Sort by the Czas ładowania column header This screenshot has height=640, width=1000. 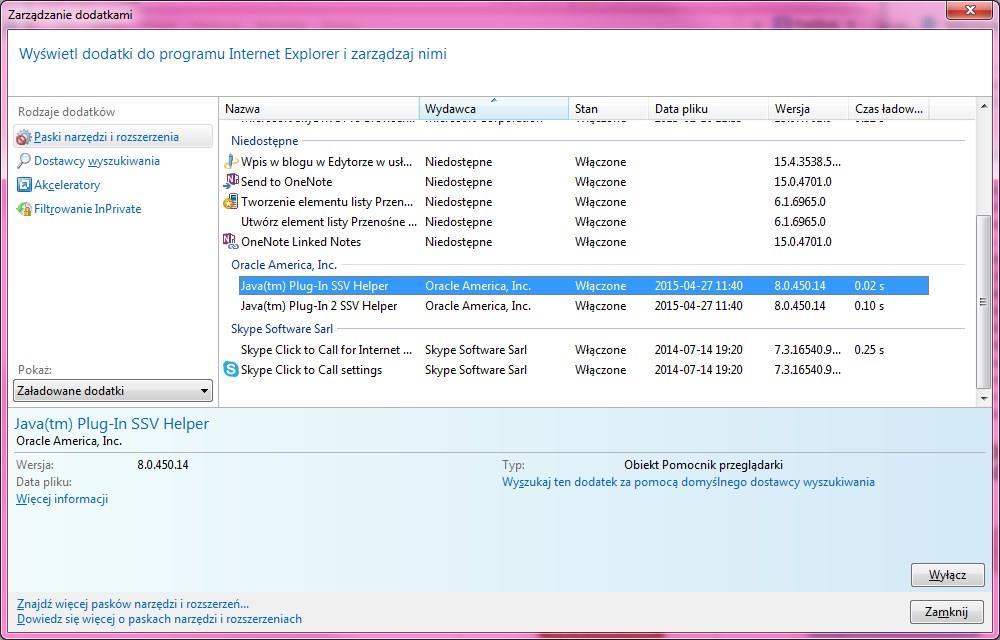[x=889, y=109]
